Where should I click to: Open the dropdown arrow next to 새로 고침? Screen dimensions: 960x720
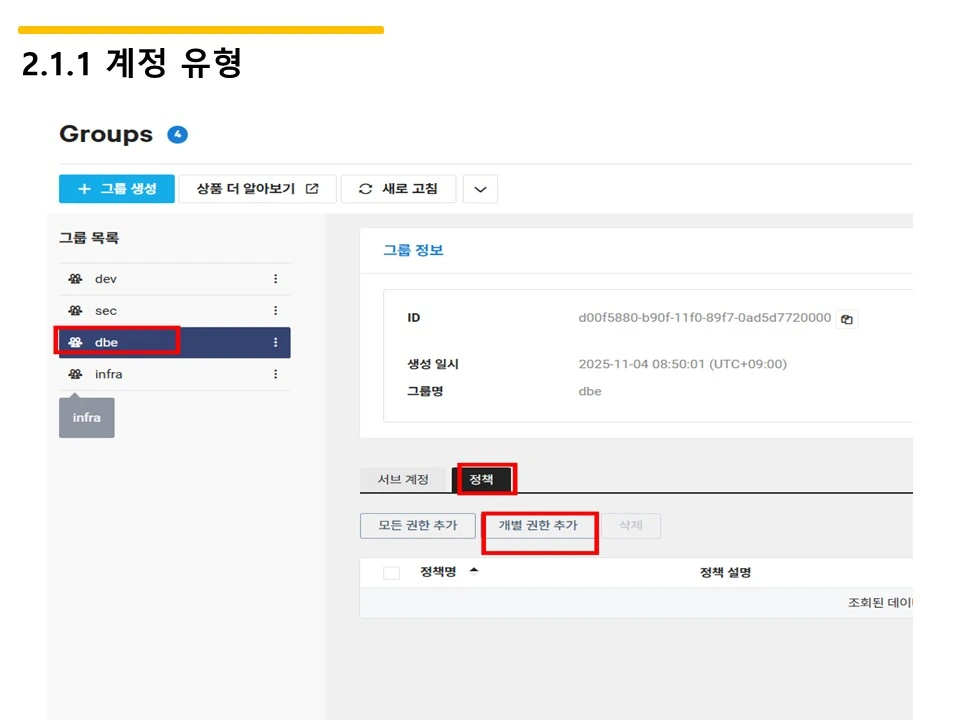click(479, 188)
